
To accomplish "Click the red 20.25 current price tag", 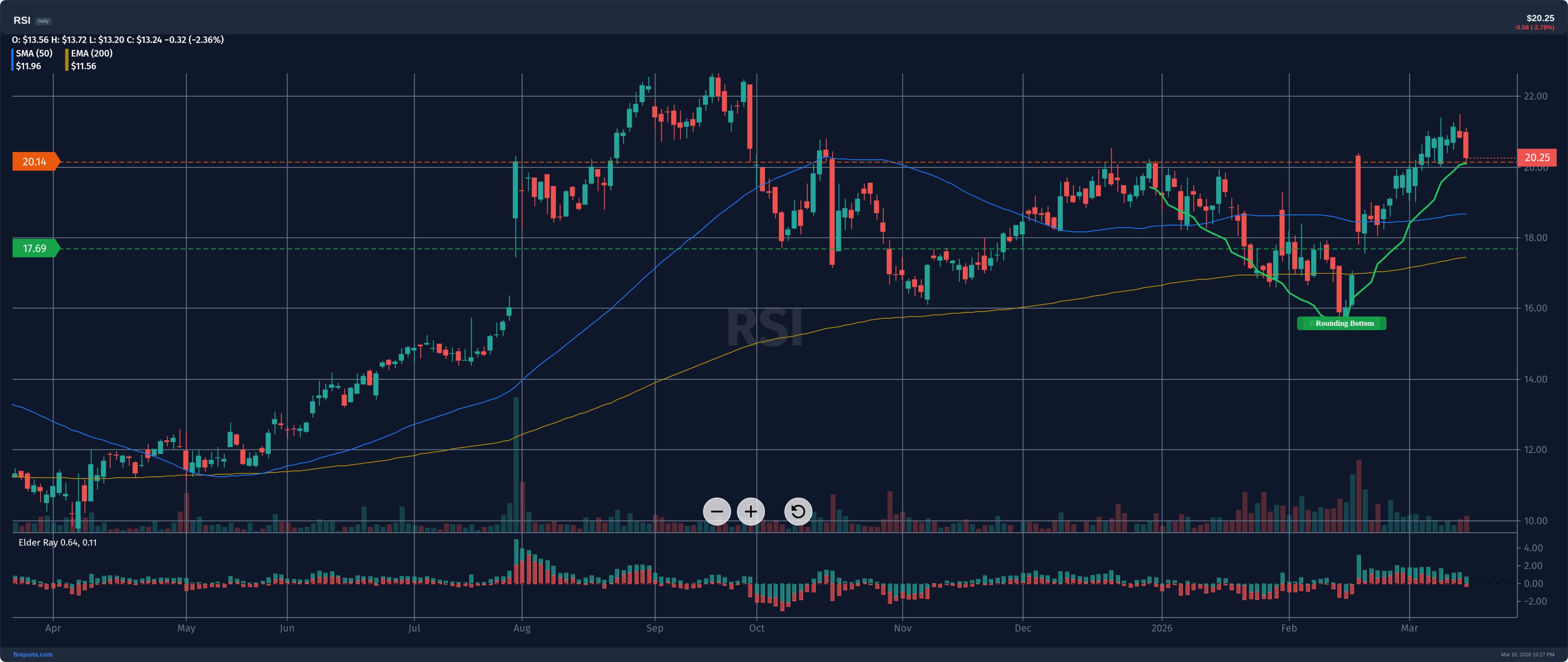I will point(1536,157).
